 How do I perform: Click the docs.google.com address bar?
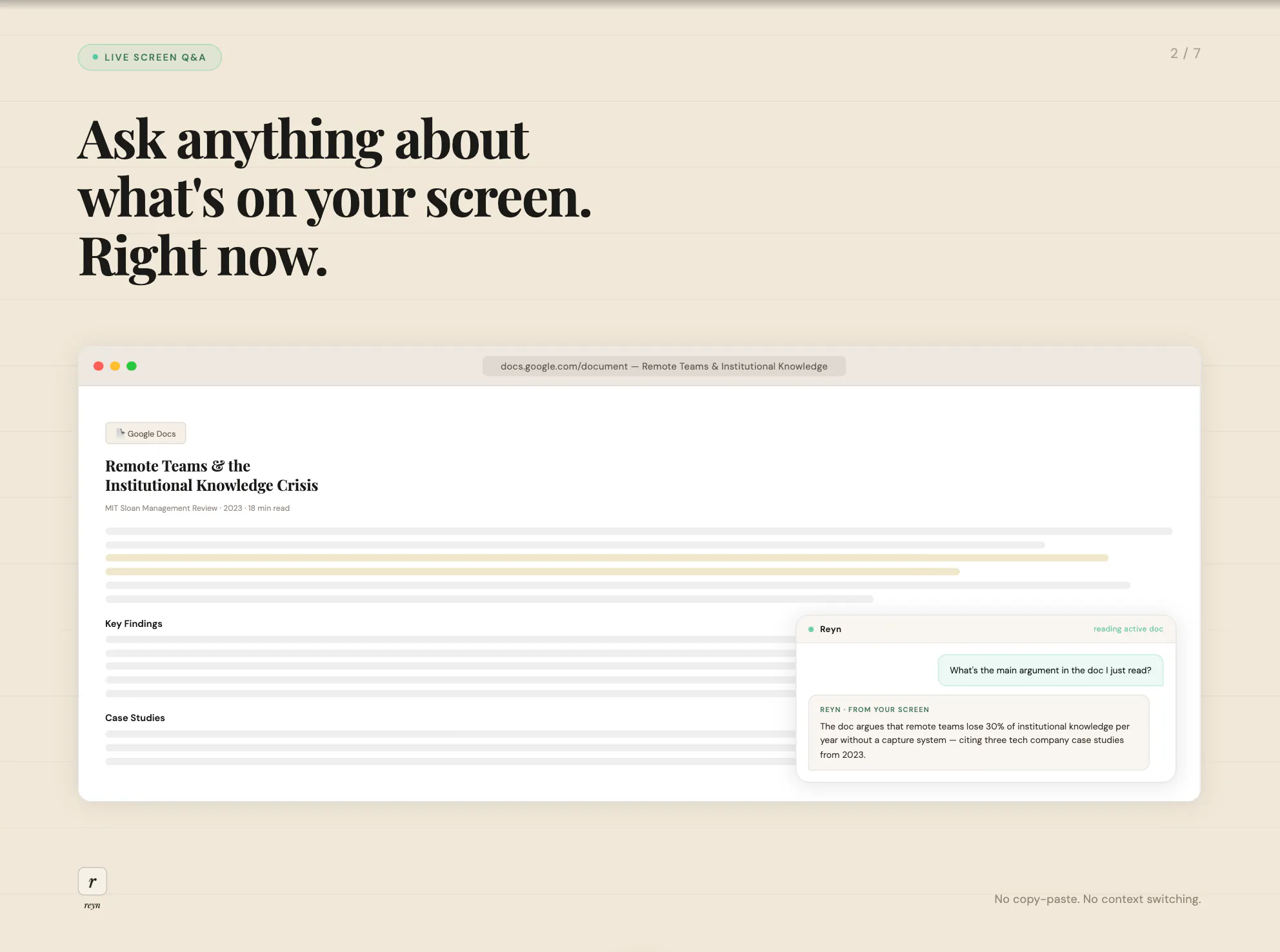[664, 366]
